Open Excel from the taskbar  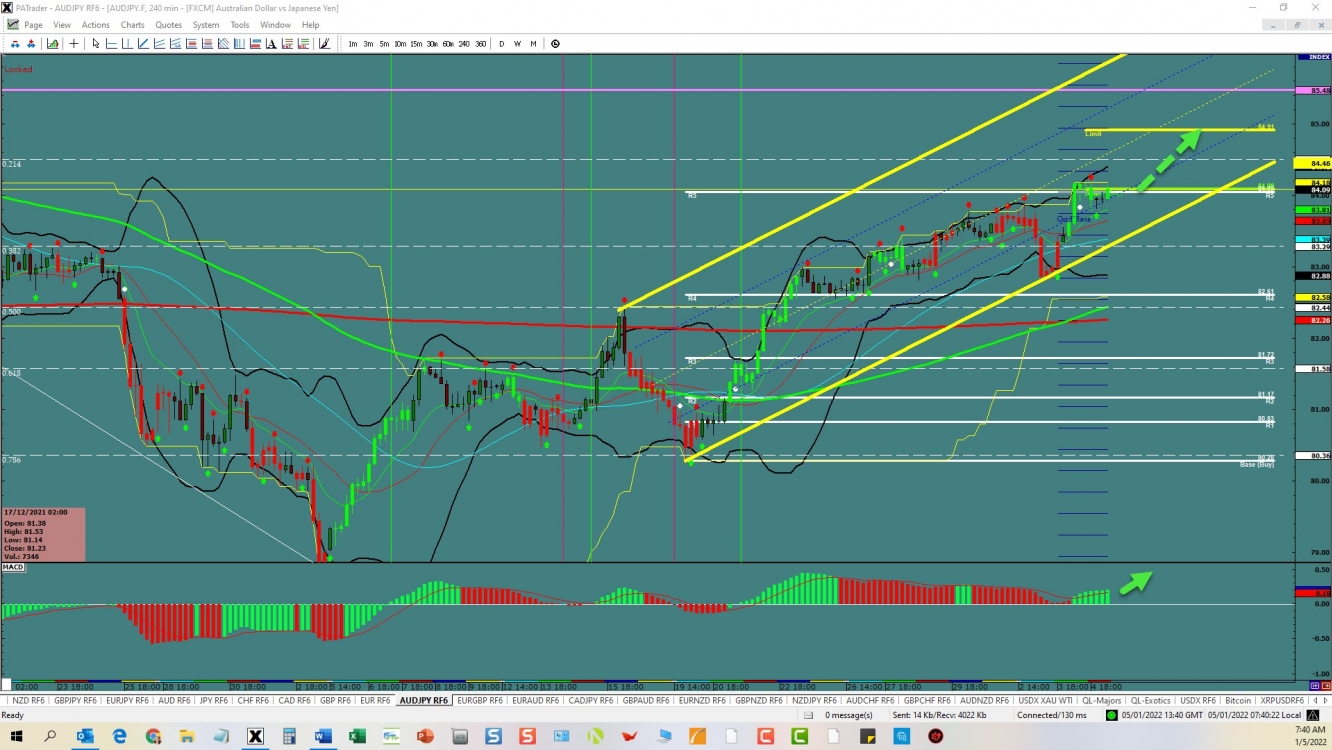tap(356, 736)
